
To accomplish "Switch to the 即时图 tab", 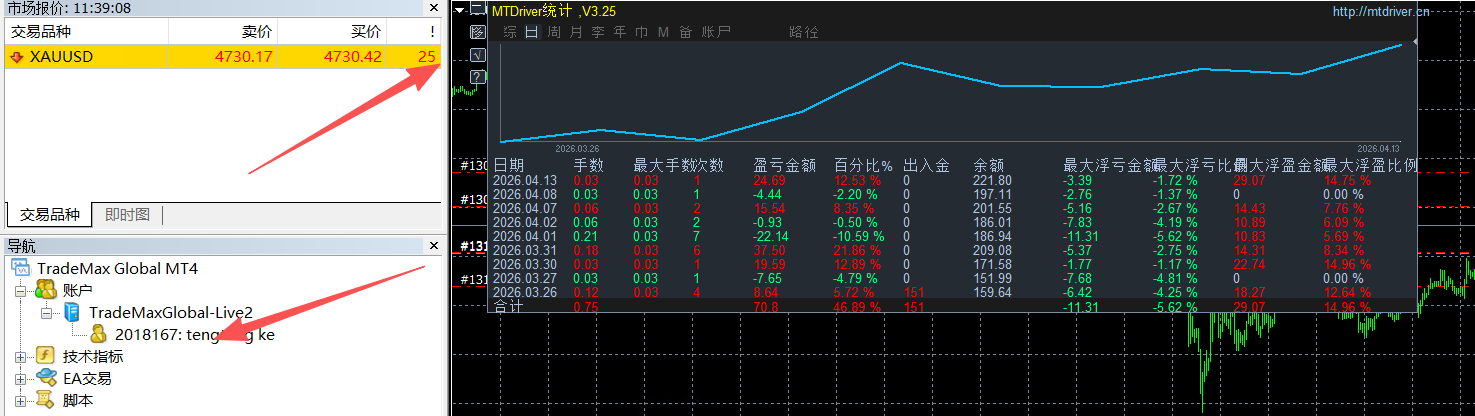I will click(x=127, y=215).
